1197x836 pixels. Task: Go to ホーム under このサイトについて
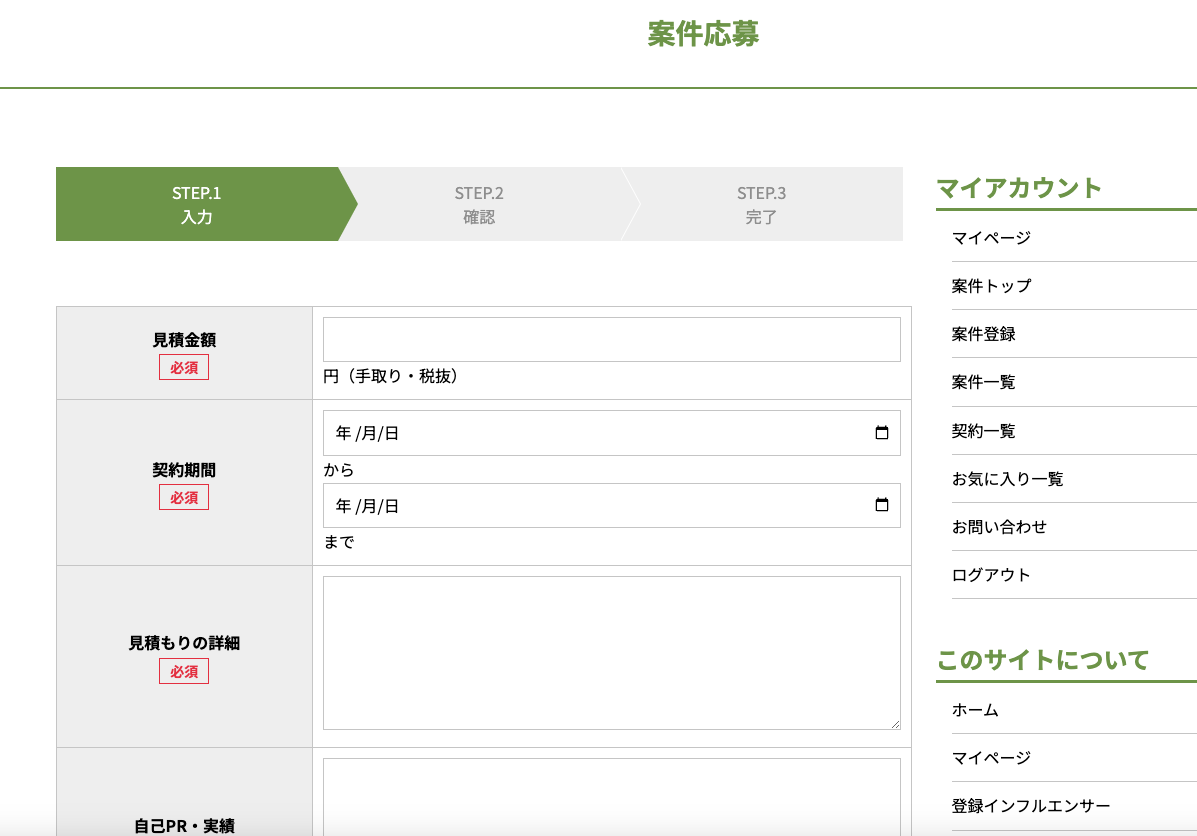(x=975, y=710)
